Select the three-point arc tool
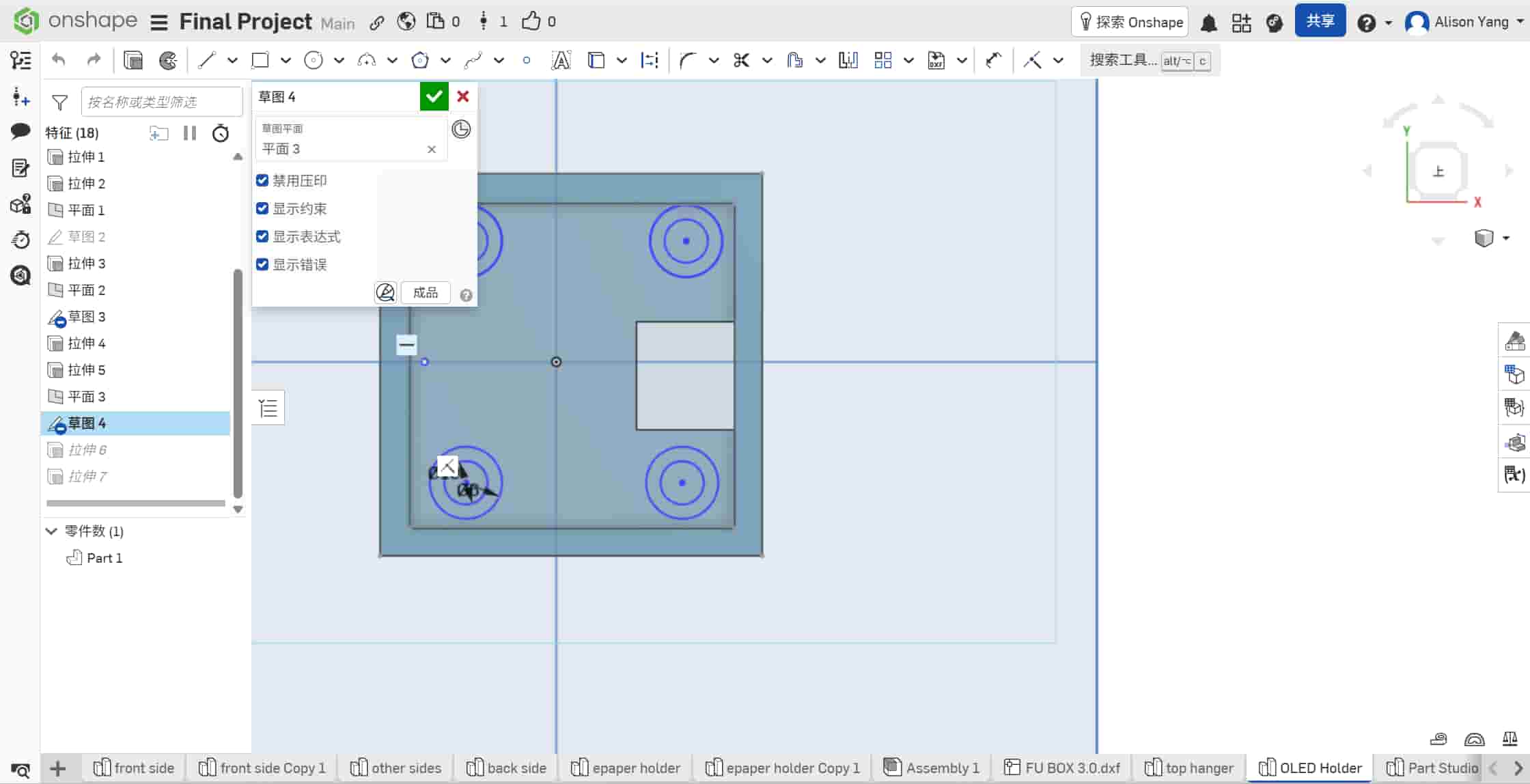The image size is (1530, 784). (x=366, y=60)
